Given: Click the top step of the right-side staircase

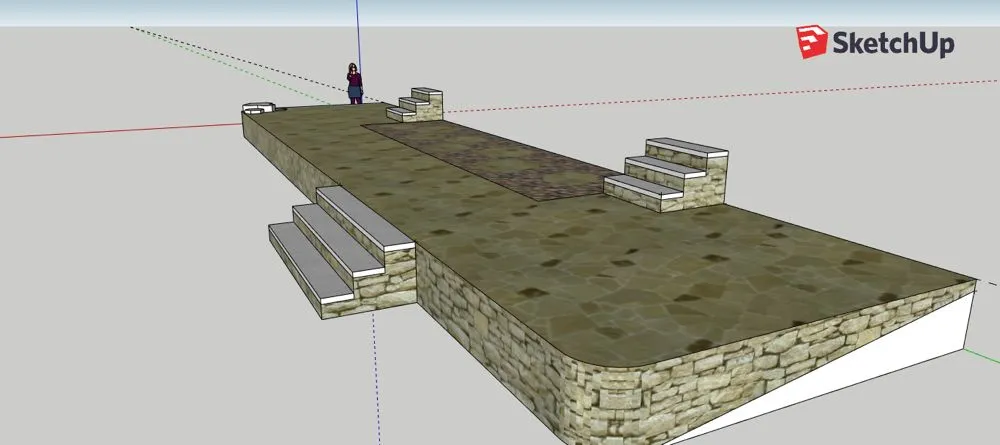Looking at the screenshot, I should 686,146.
